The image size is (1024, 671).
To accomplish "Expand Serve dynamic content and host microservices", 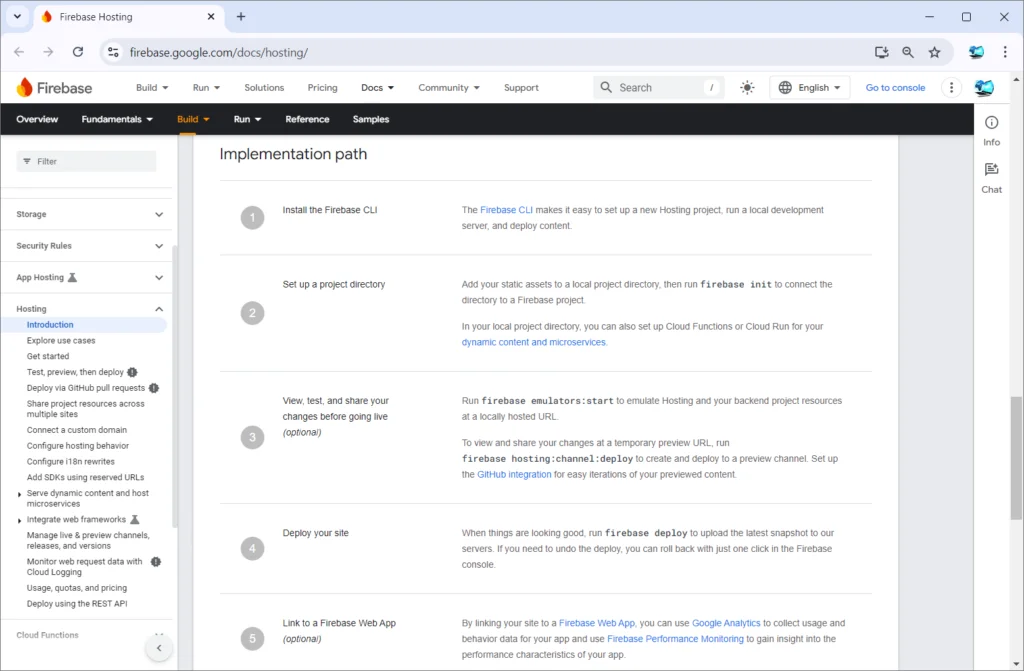I will coord(19,495).
